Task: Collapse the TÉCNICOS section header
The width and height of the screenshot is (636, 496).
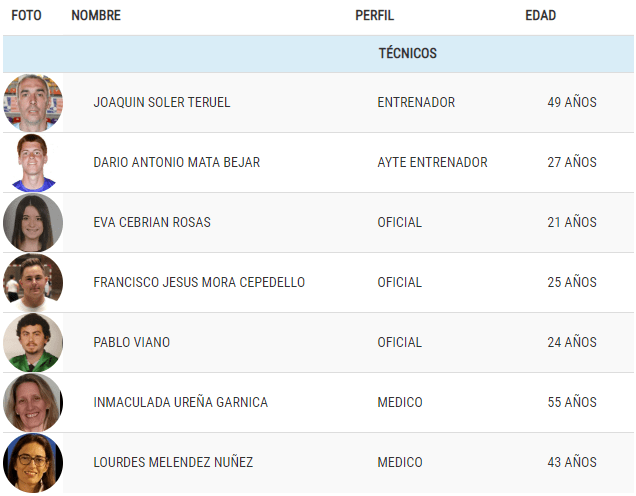Action: point(318,54)
